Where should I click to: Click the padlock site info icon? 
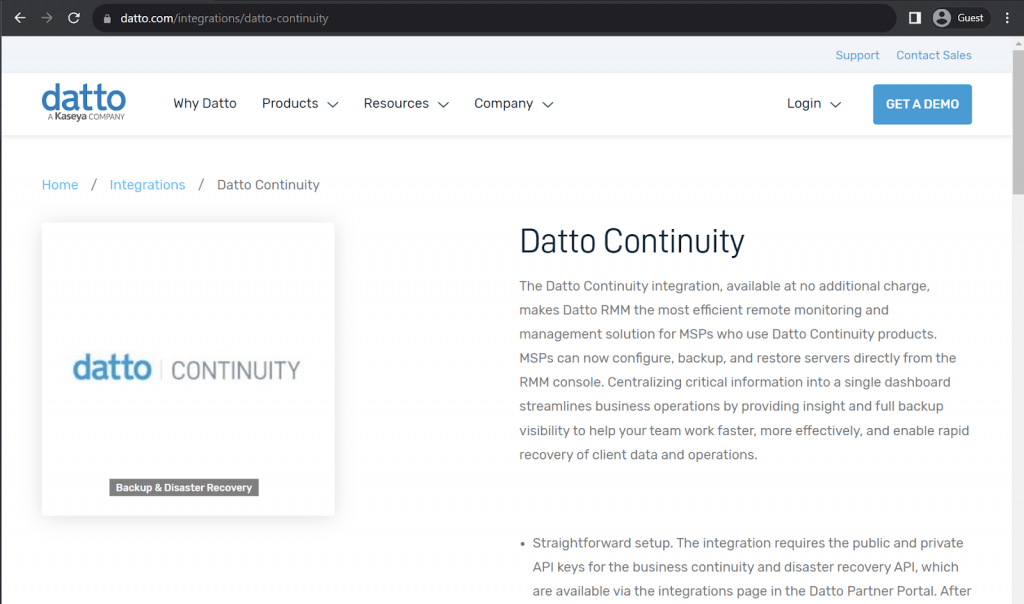click(x=109, y=18)
